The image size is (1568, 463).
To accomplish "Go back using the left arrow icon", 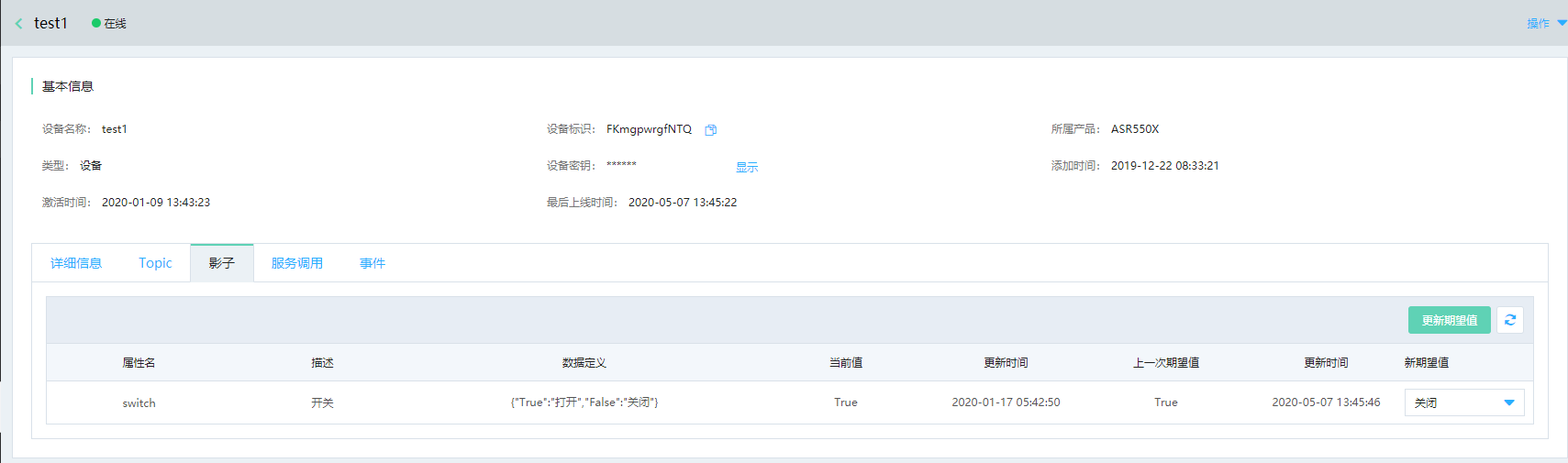I will coord(18,24).
